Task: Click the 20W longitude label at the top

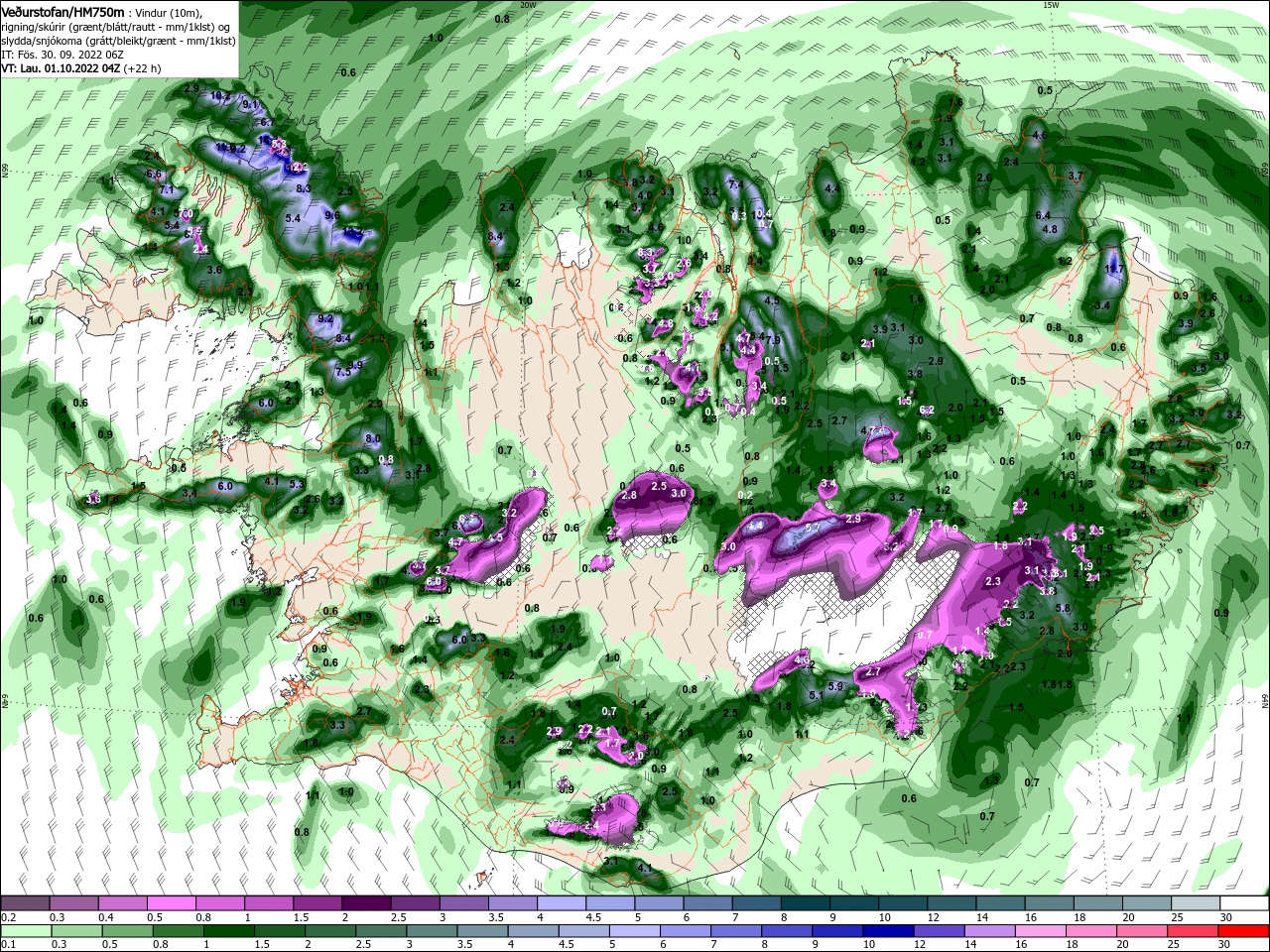Action: tap(528, 5)
